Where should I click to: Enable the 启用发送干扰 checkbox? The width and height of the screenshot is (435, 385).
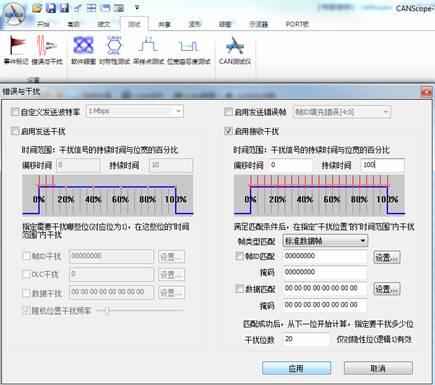(15, 131)
